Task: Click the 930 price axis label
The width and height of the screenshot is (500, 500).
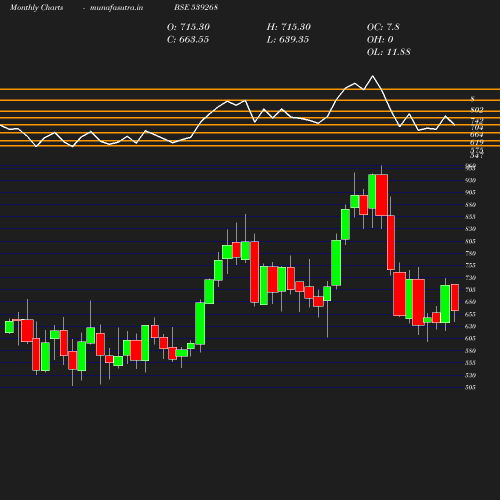Action: 470,180
